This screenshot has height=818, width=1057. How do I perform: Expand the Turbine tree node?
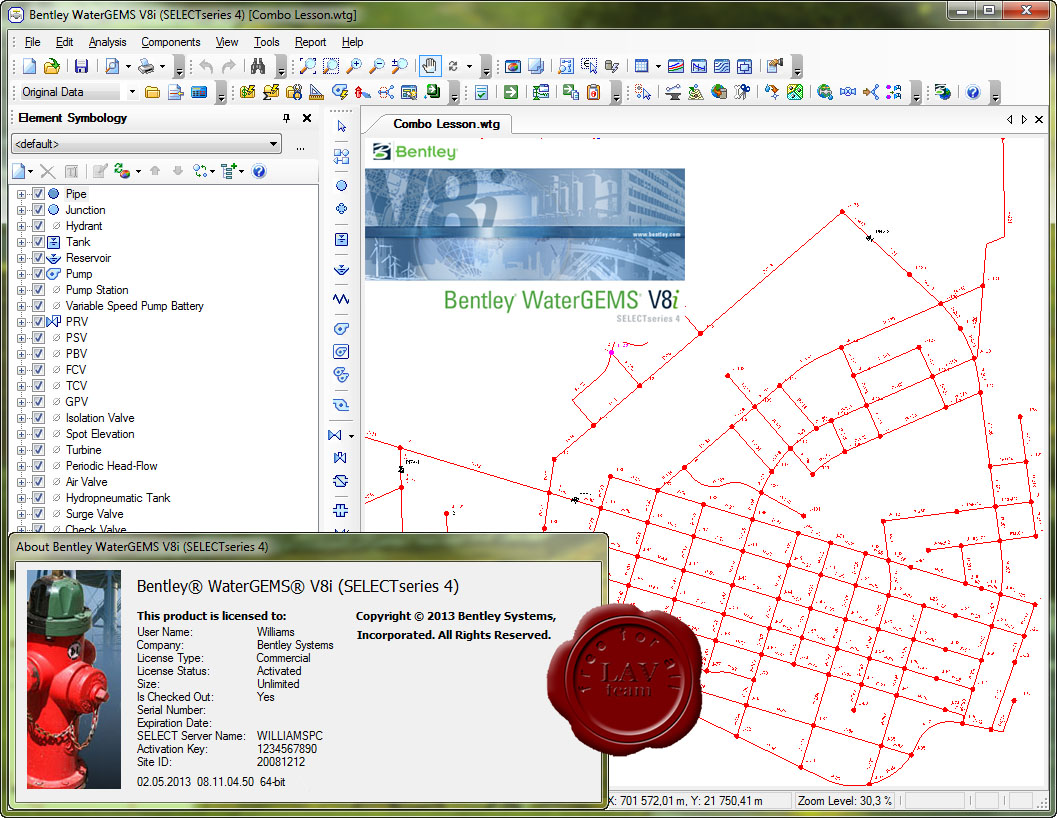pyautogui.click(x=22, y=450)
